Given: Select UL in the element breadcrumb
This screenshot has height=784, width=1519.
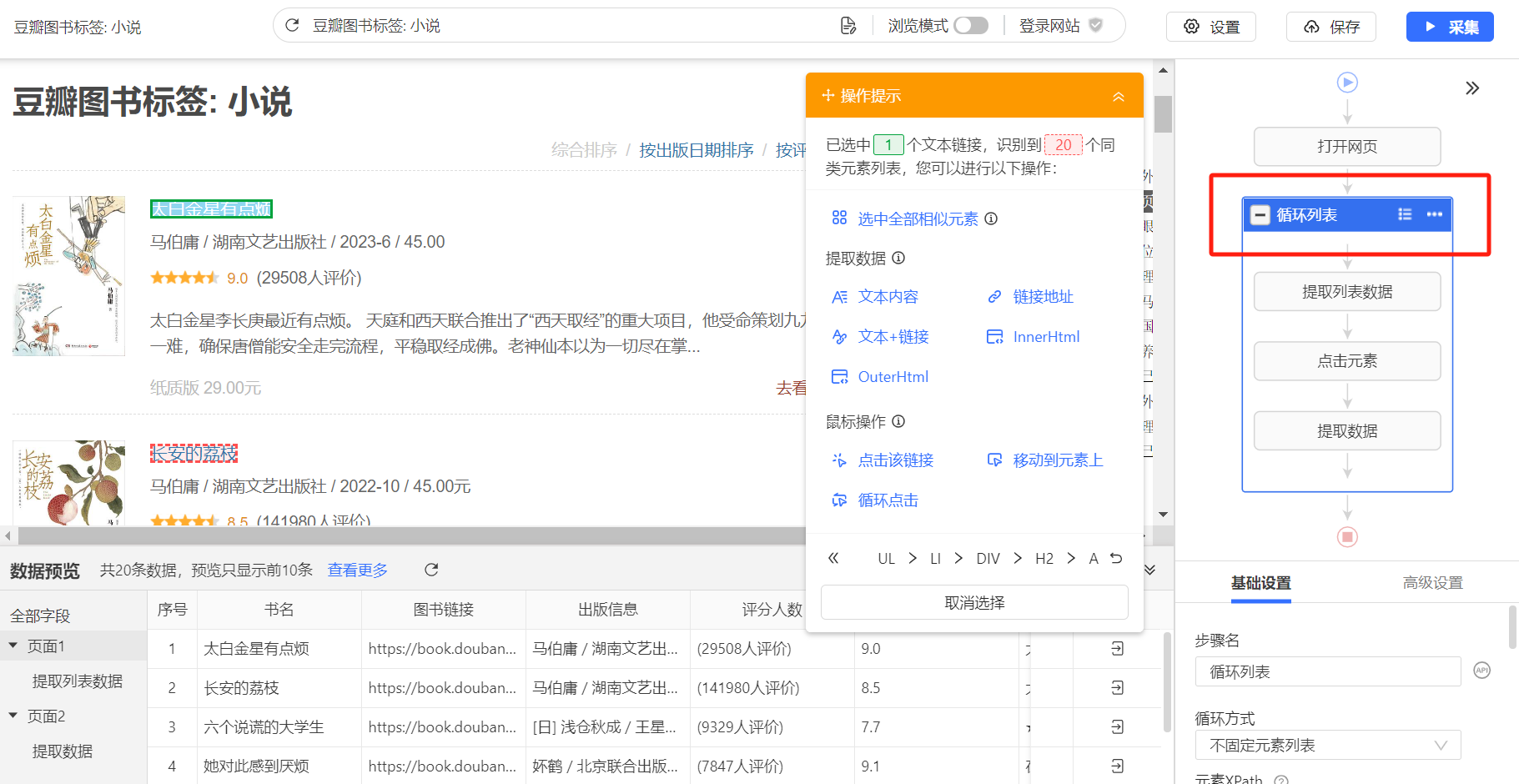Looking at the screenshot, I should click(886, 559).
